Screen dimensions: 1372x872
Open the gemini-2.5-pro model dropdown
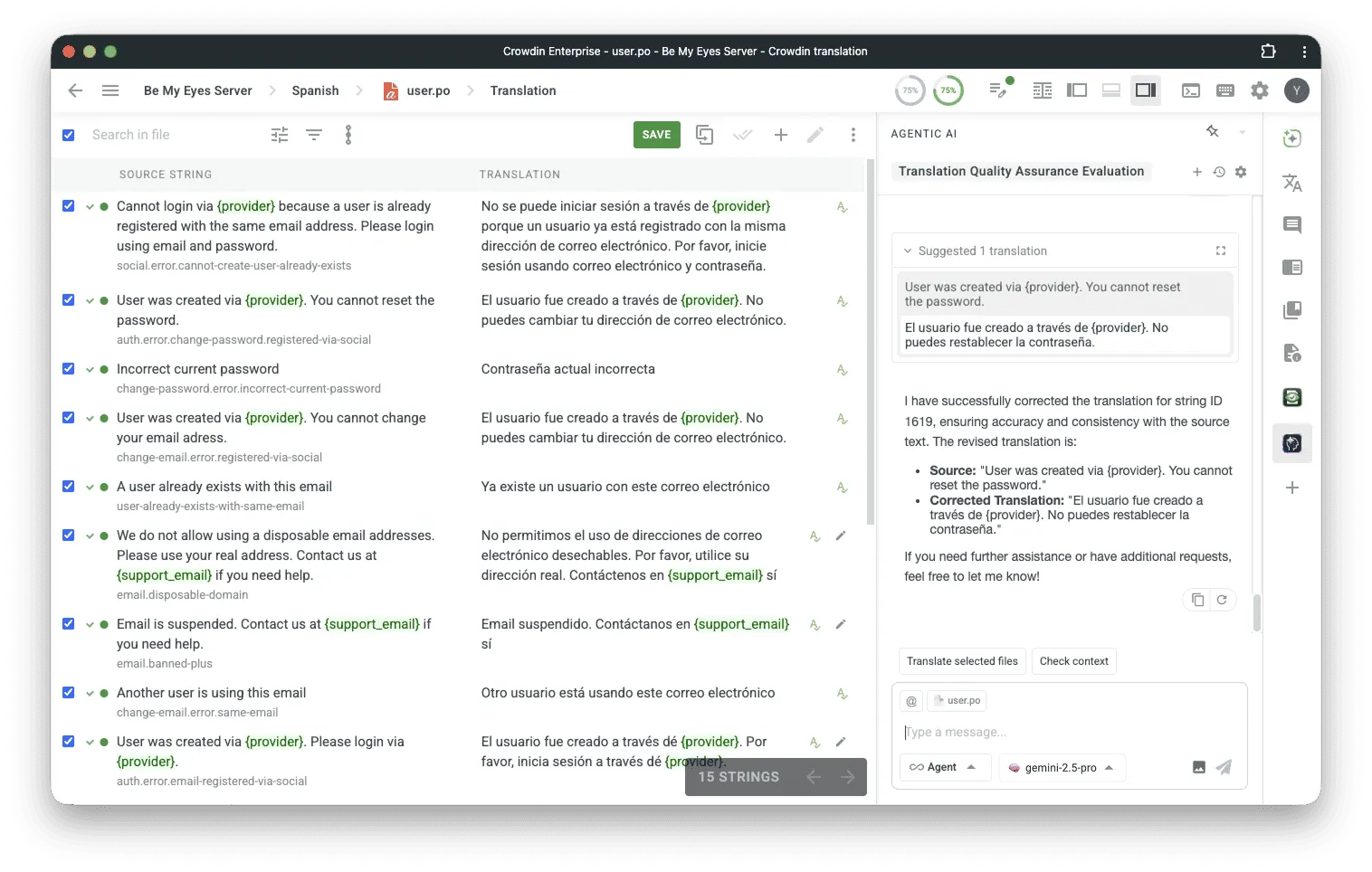(x=1062, y=767)
